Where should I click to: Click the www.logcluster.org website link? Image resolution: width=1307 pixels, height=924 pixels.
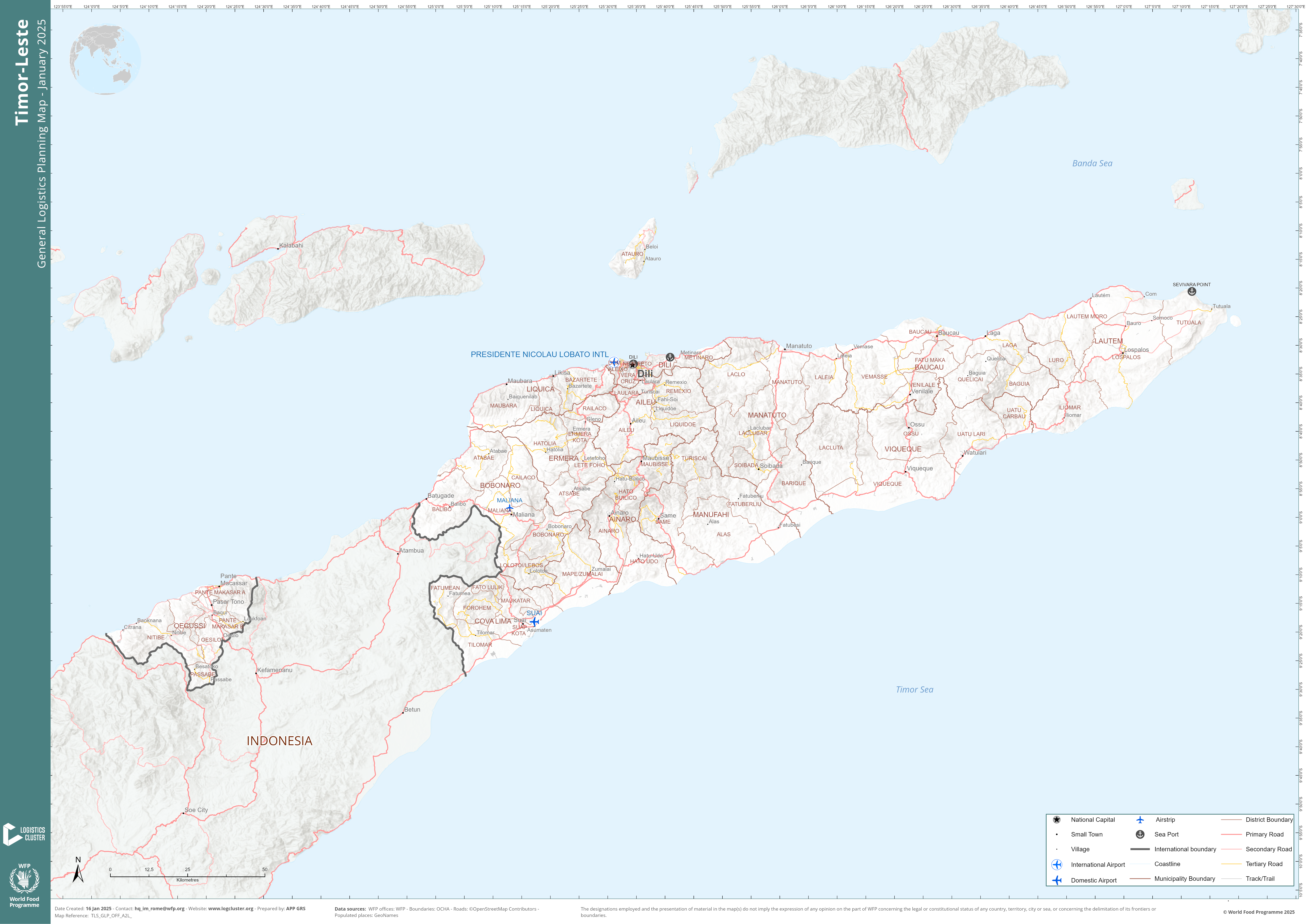click(231, 909)
